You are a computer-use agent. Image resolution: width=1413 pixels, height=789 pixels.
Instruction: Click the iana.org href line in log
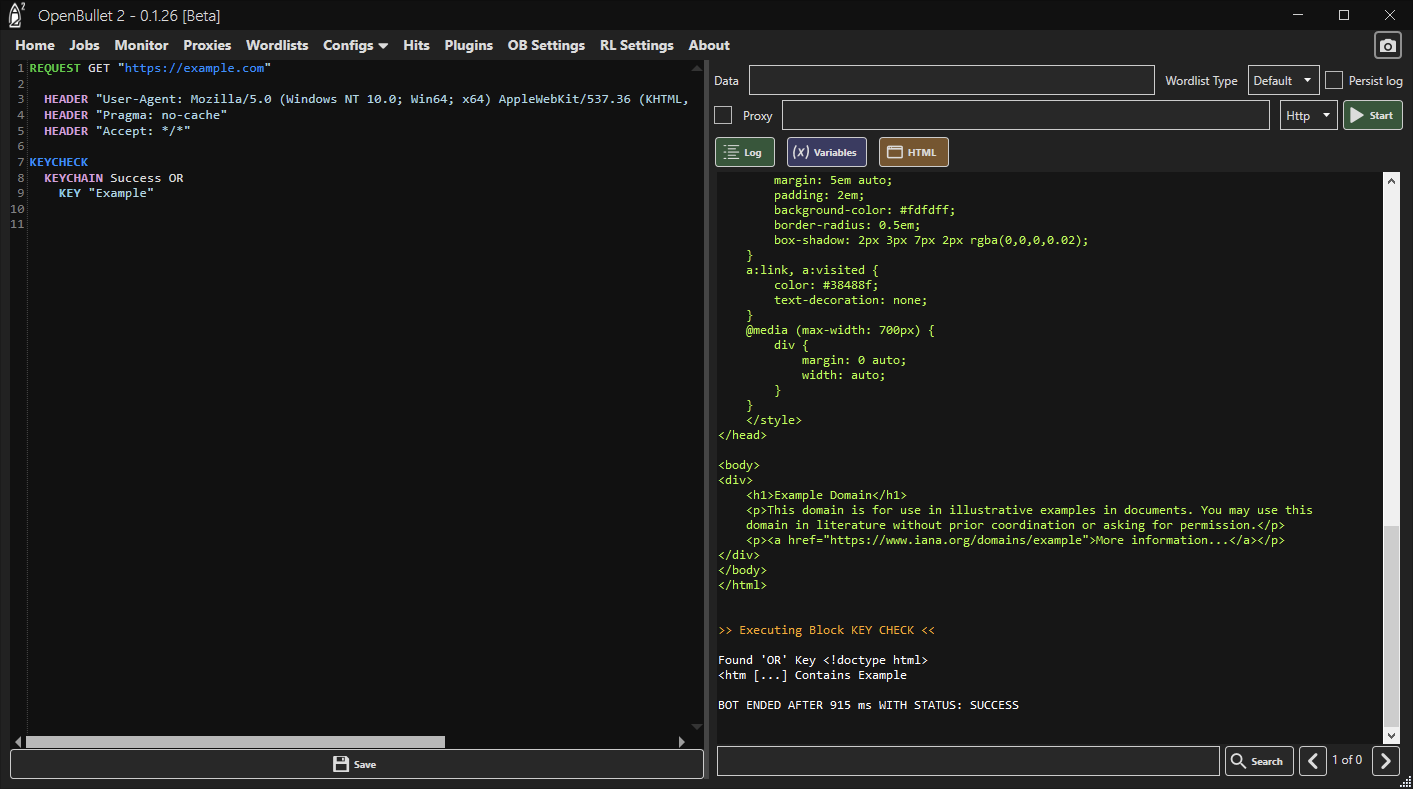[x=1015, y=540]
